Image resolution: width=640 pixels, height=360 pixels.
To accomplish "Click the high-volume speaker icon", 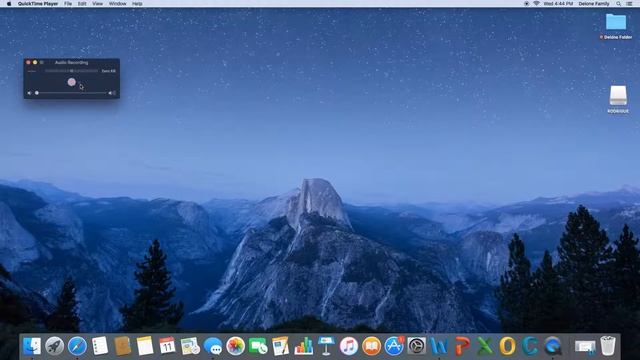I will coord(111,93).
